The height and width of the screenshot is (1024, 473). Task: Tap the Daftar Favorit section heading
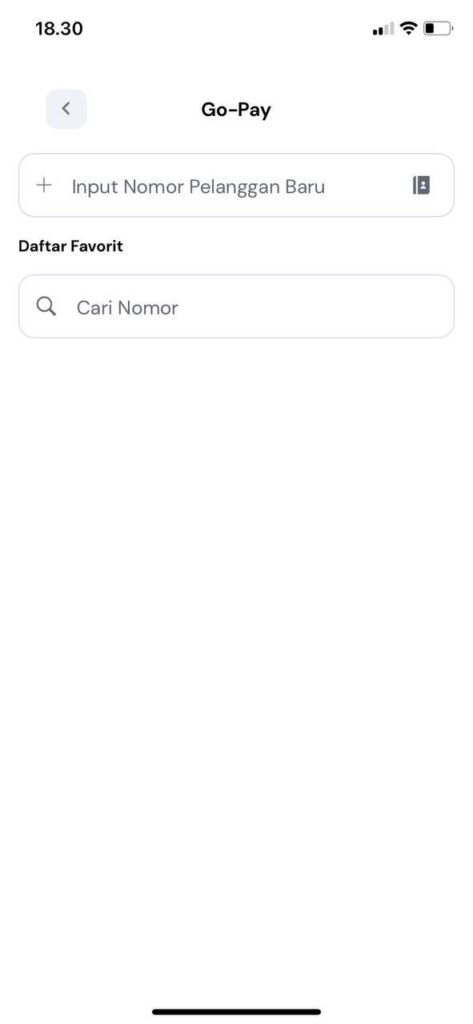click(x=71, y=246)
